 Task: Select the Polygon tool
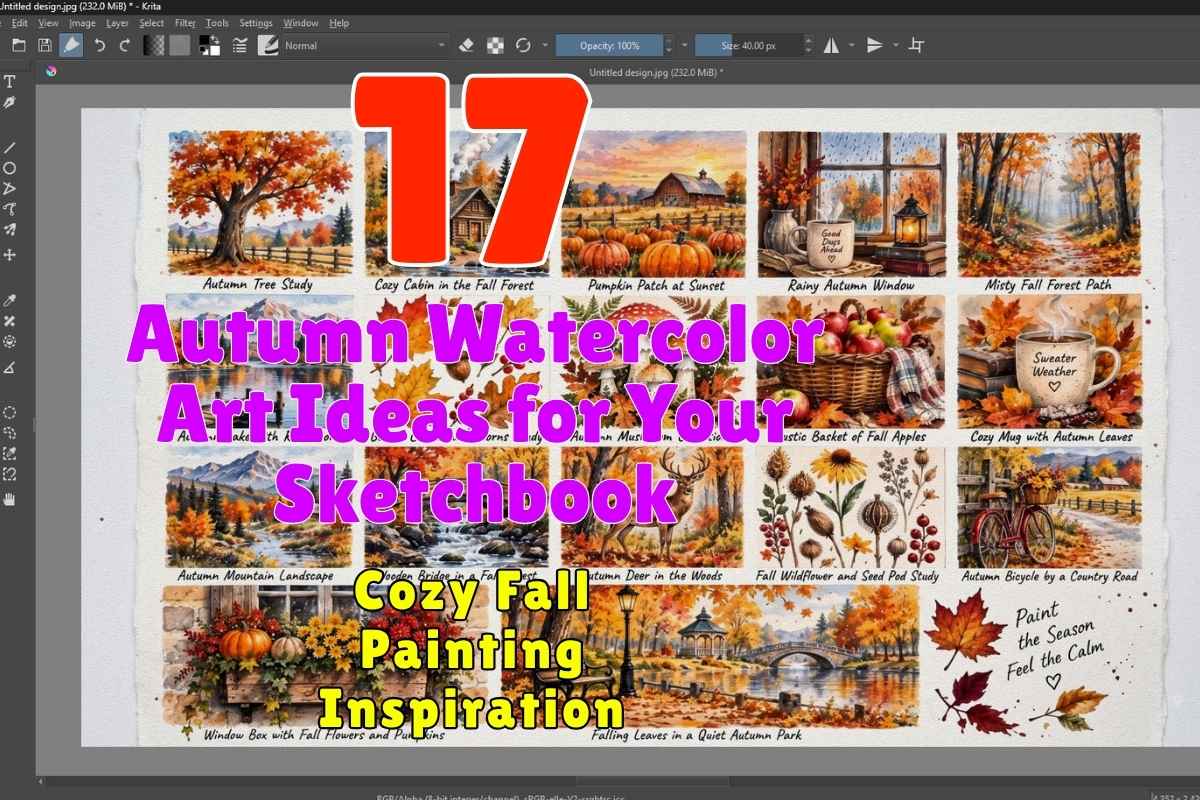point(10,189)
